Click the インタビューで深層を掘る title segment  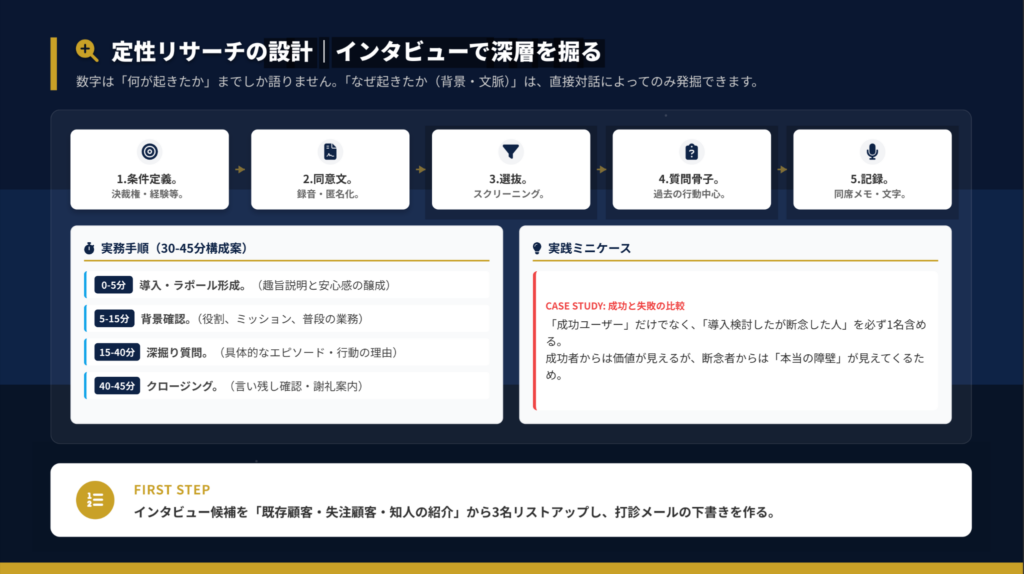[x=468, y=51]
